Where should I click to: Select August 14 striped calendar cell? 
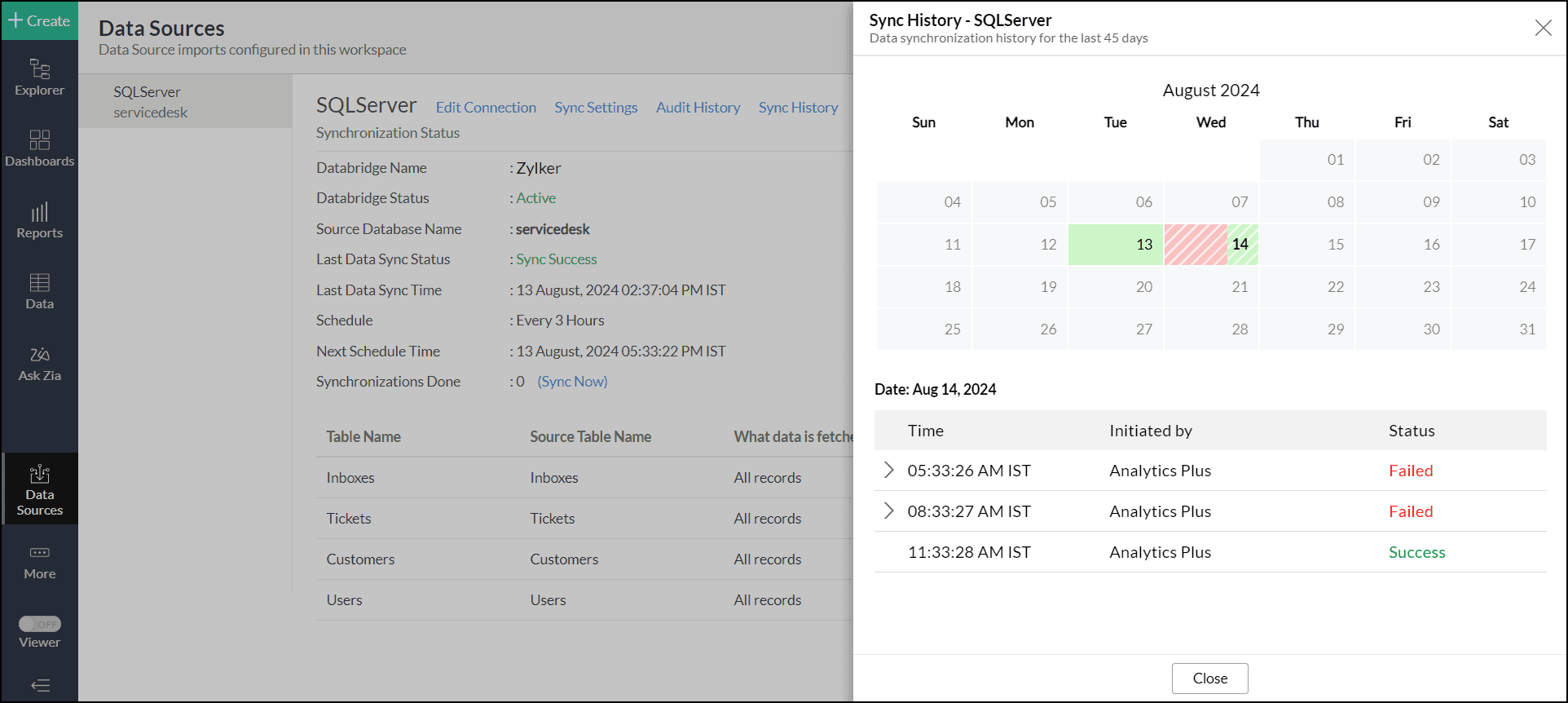point(1211,245)
